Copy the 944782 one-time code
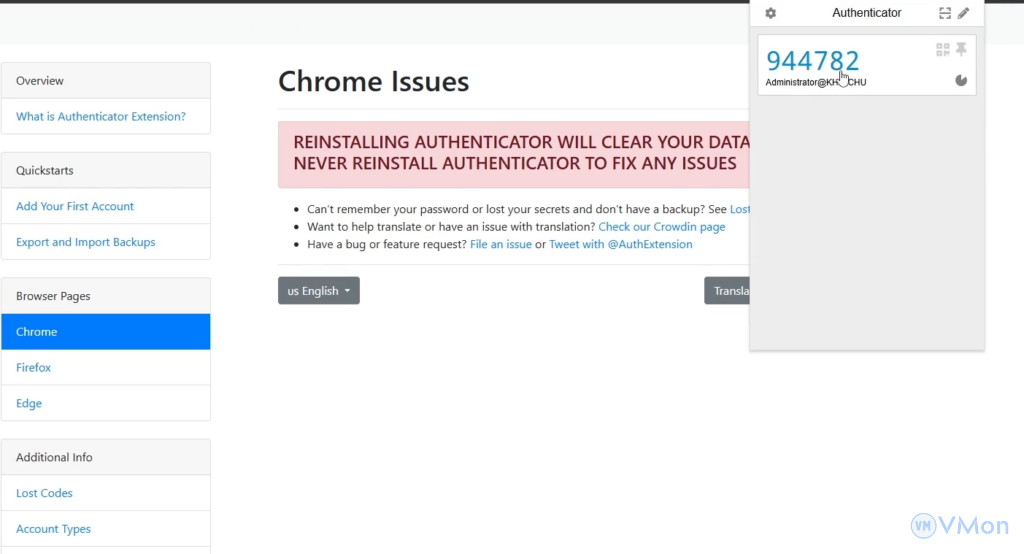Screen dimensions: 1024x554 coord(812,61)
